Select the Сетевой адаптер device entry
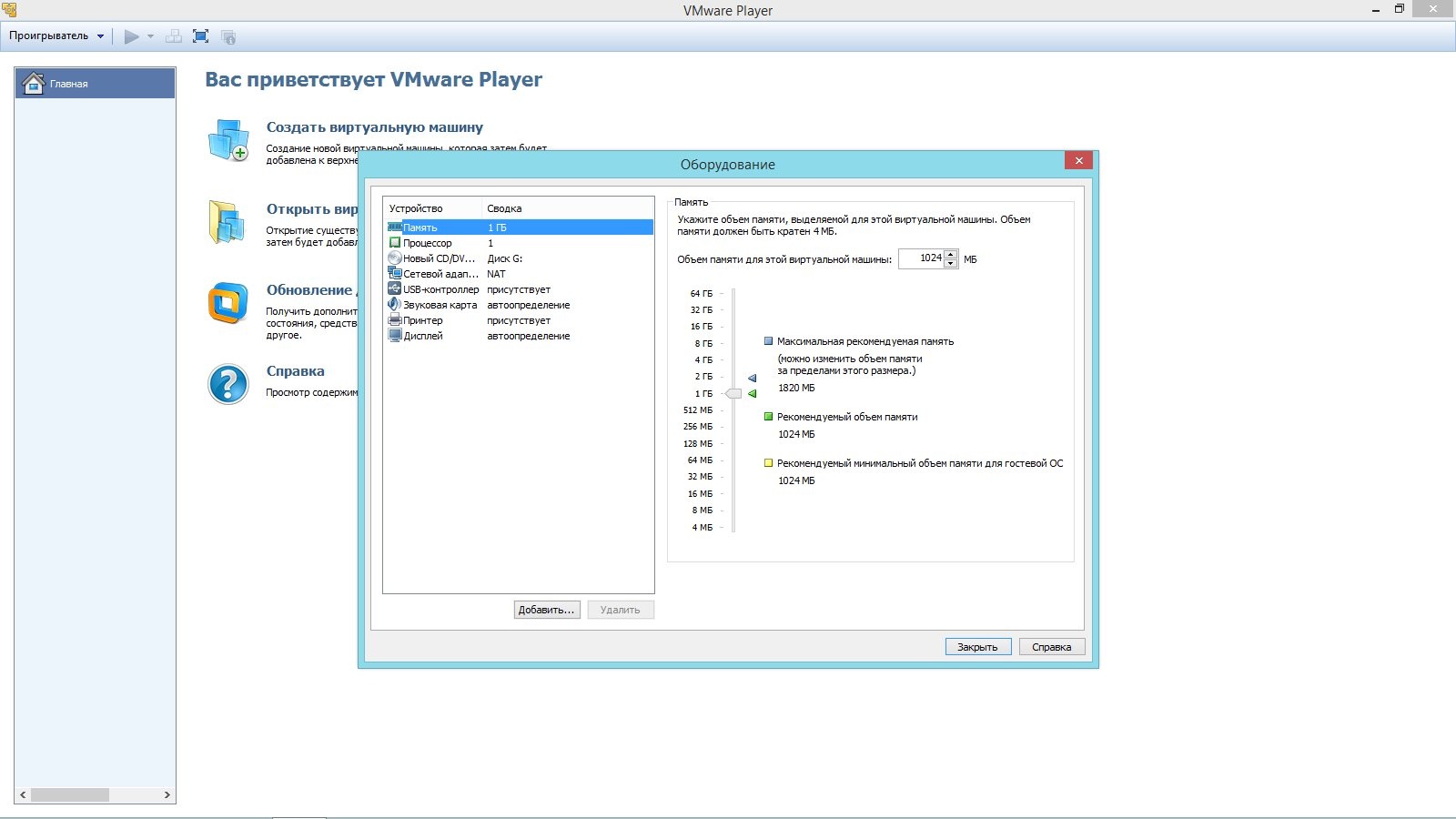 pyautogui.click(x=440, y=274)
